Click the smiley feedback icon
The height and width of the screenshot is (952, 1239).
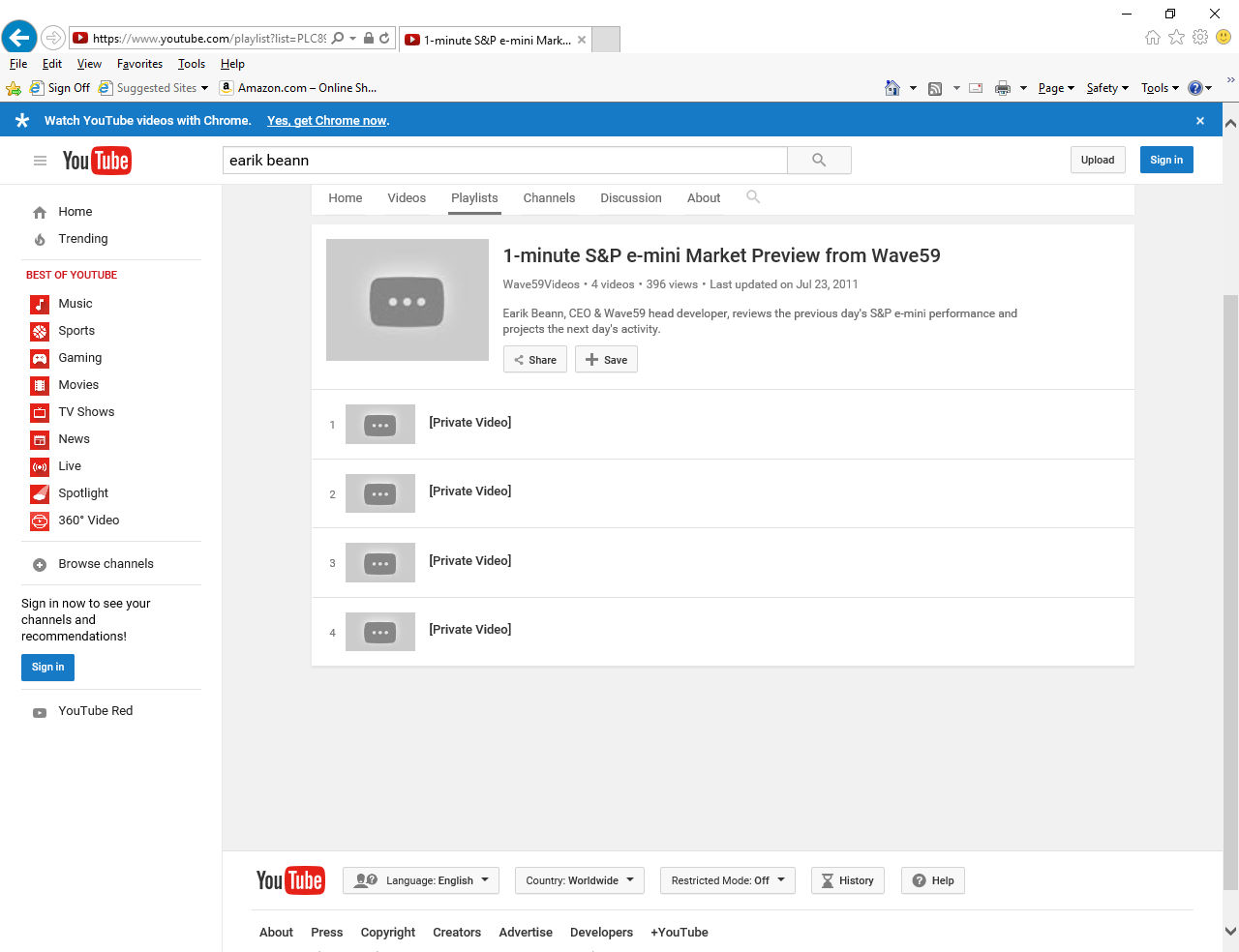1224,38
